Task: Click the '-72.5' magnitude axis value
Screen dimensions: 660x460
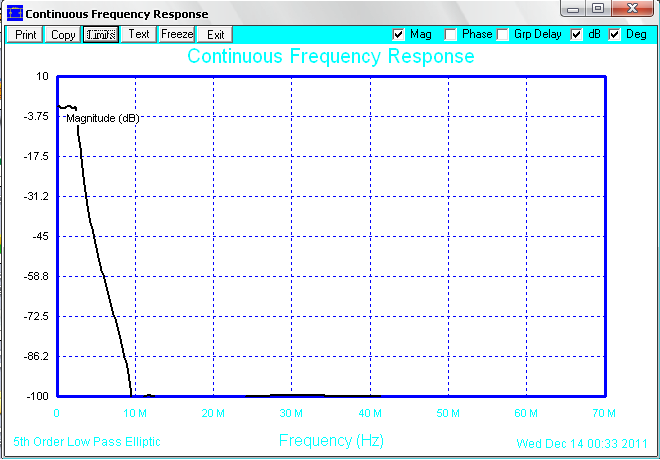Action: 36,316
